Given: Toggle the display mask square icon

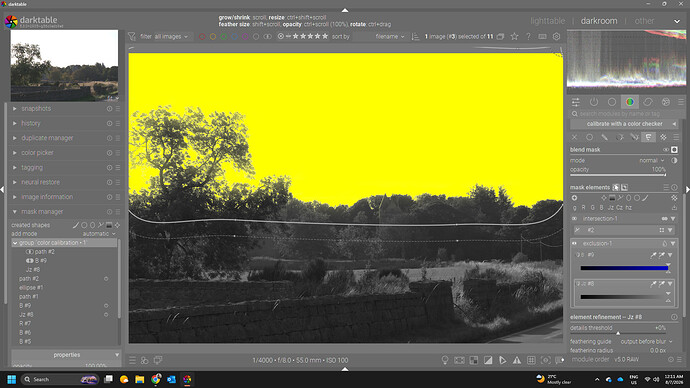Looking at the screenshot, I should 674,150.
